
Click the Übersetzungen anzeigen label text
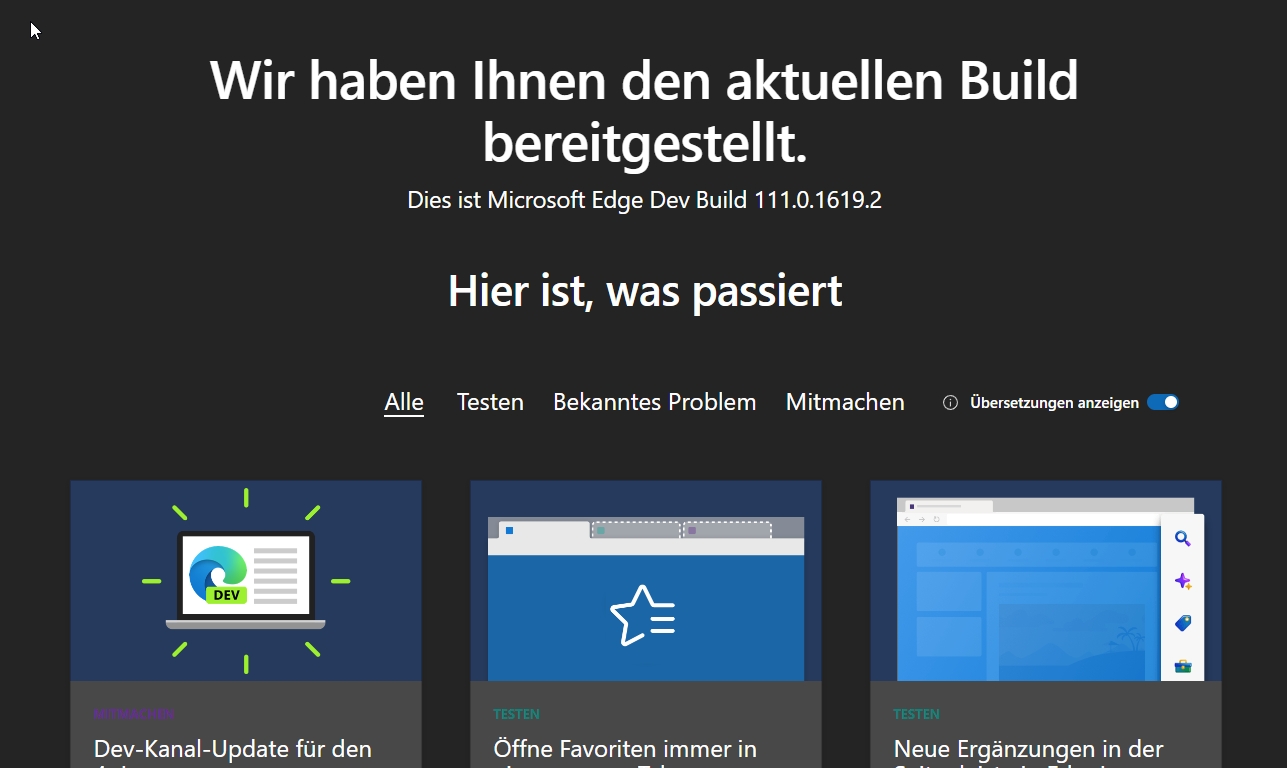(1054, 403)
